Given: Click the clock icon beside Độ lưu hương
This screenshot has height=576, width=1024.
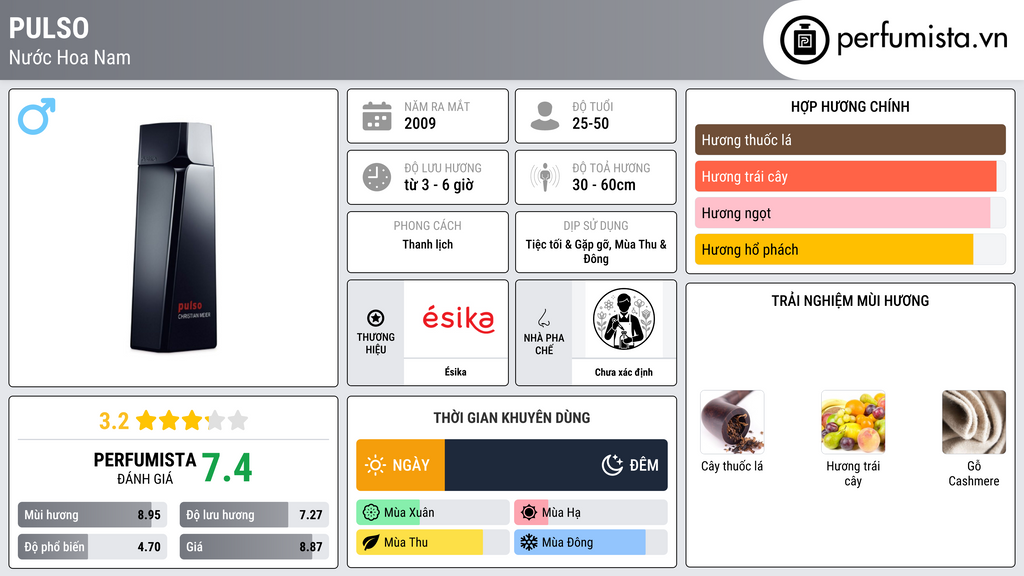Looking at the screenshot, I should tap(377, 177).
